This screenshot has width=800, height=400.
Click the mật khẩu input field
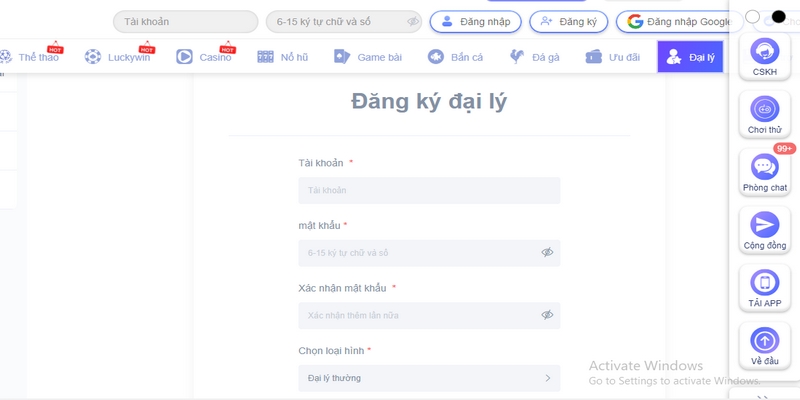click(429, 253)
